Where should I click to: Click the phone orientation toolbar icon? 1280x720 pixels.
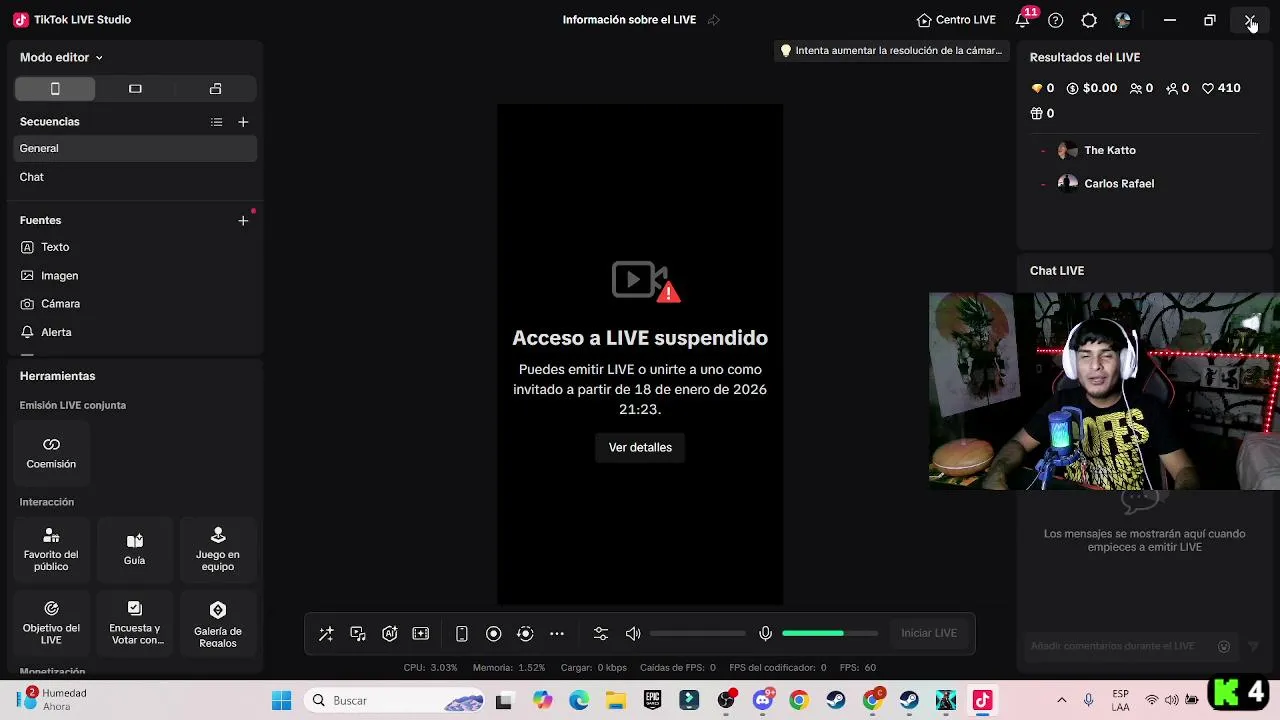pos(462,633)
